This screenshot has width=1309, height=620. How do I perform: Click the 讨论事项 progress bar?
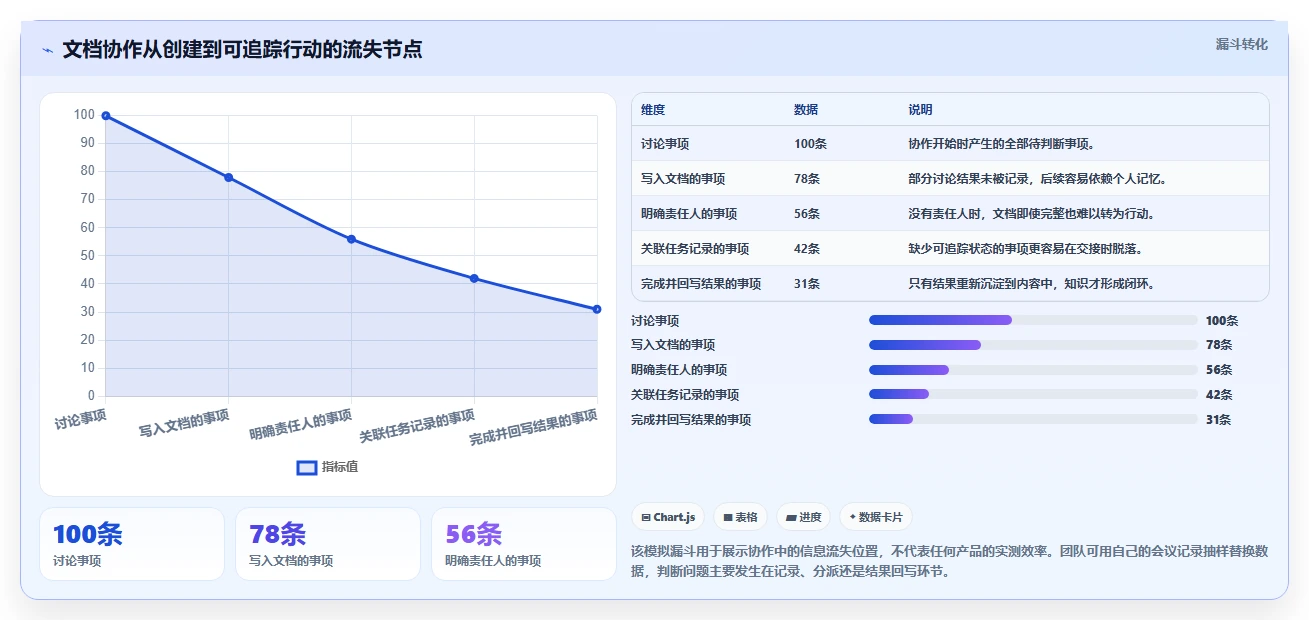click(x=1033, y=320)
